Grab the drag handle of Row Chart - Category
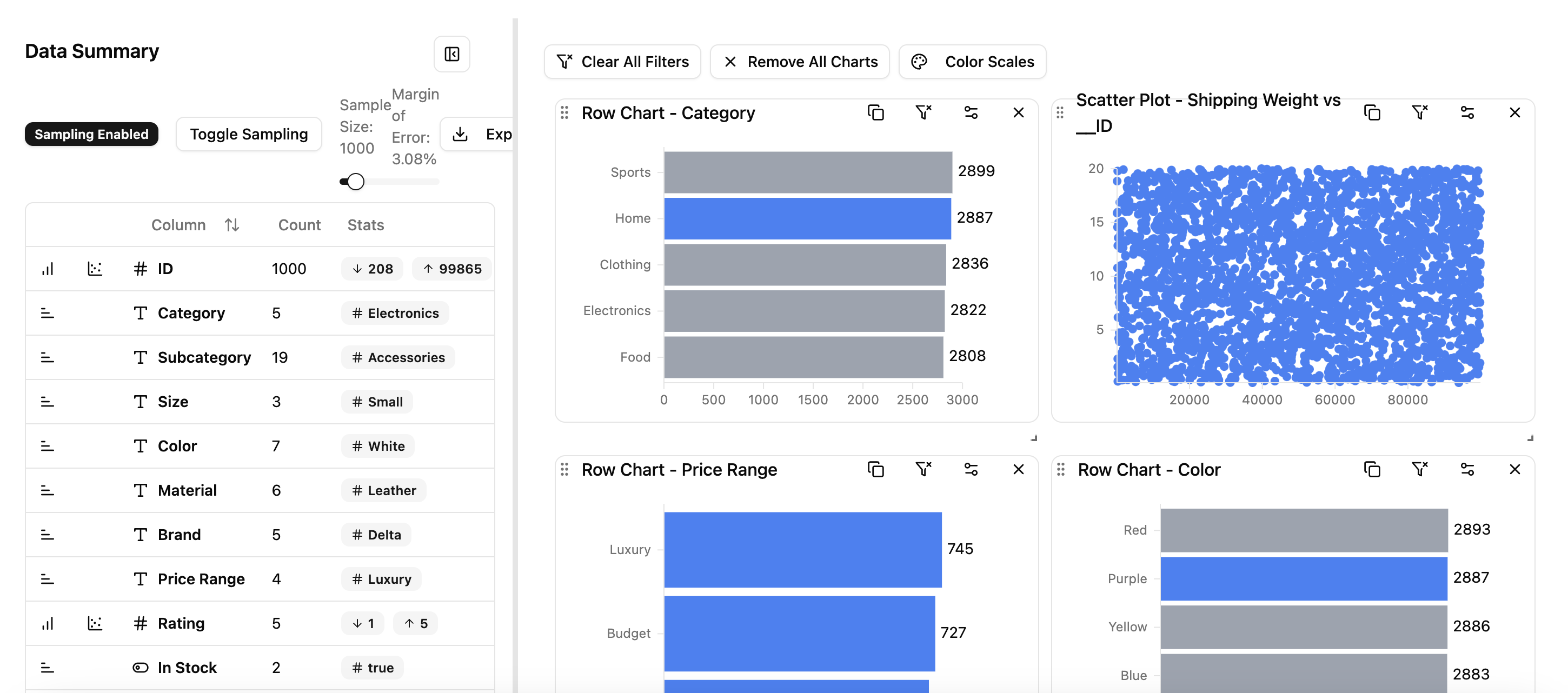 tap(564, 112)
